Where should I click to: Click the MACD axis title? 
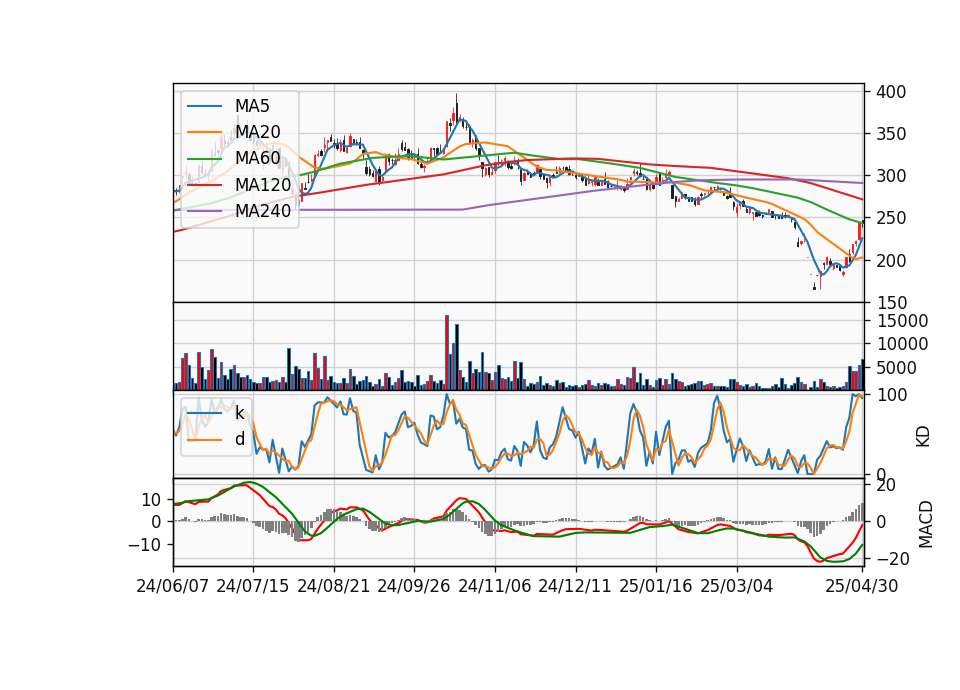click(x=926, y=524)
